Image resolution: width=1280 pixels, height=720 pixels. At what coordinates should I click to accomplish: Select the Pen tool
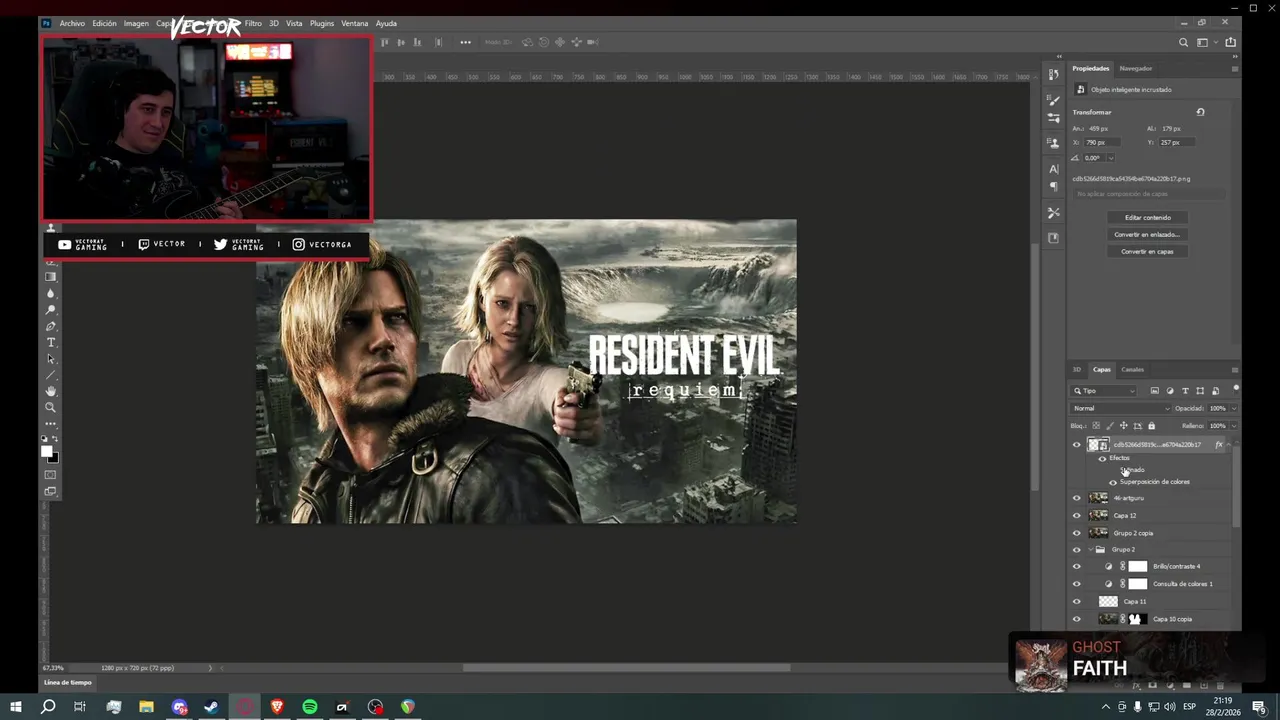coord(51,326)
